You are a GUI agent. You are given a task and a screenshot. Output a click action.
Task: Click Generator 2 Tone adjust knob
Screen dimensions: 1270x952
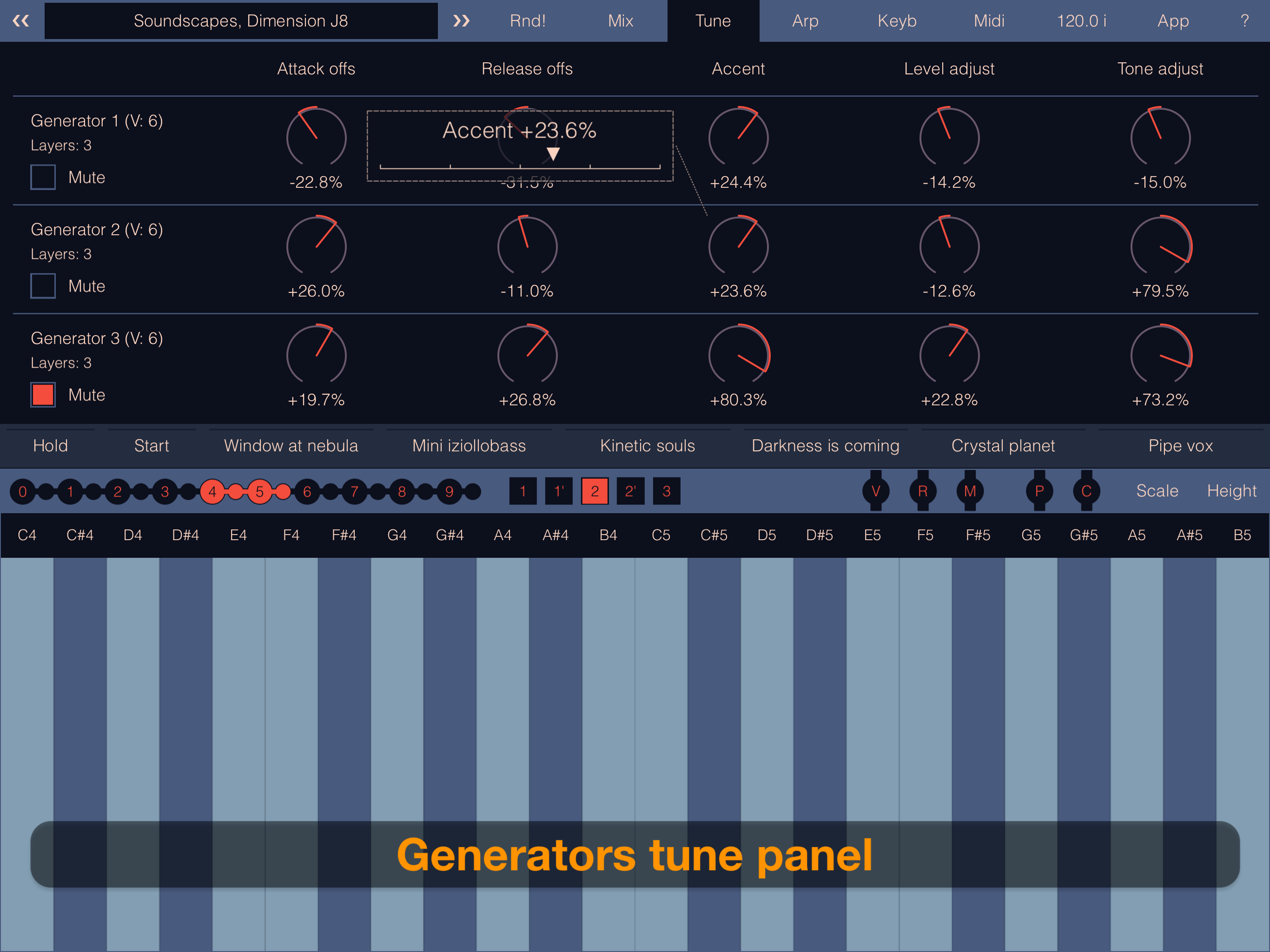(1160, 246)
